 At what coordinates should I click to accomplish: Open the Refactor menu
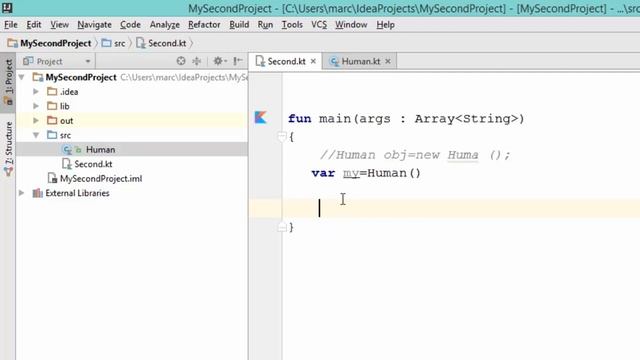pyautogui.click(x=204, y=25)
